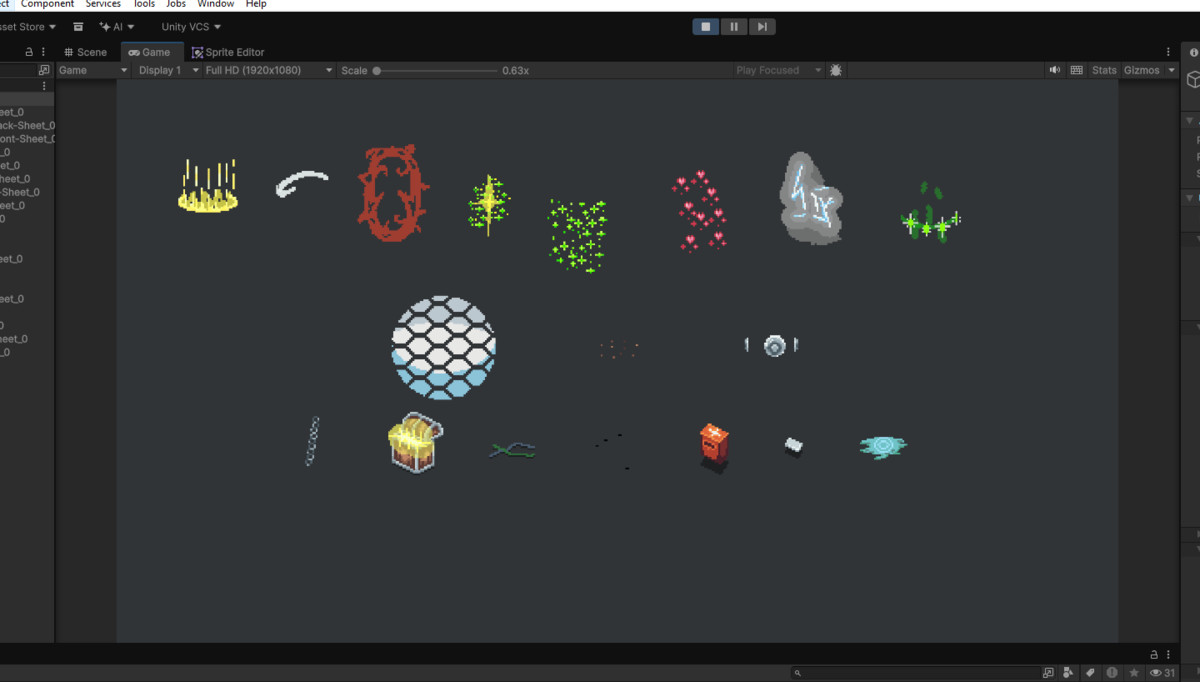
Task: Click the Inspector info icon at the right edge
Action: tap(1193, 52)
